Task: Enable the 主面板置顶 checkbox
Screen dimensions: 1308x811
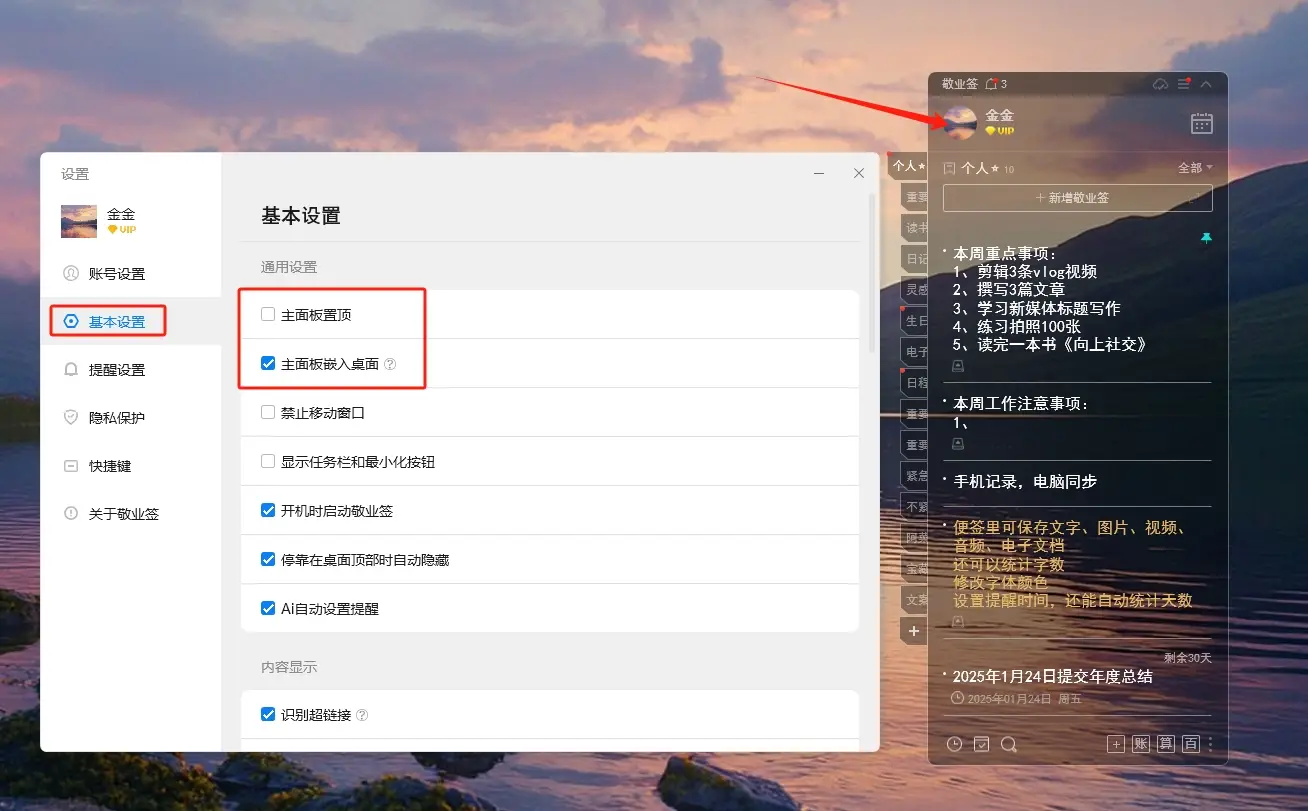Action: (268, 315)
